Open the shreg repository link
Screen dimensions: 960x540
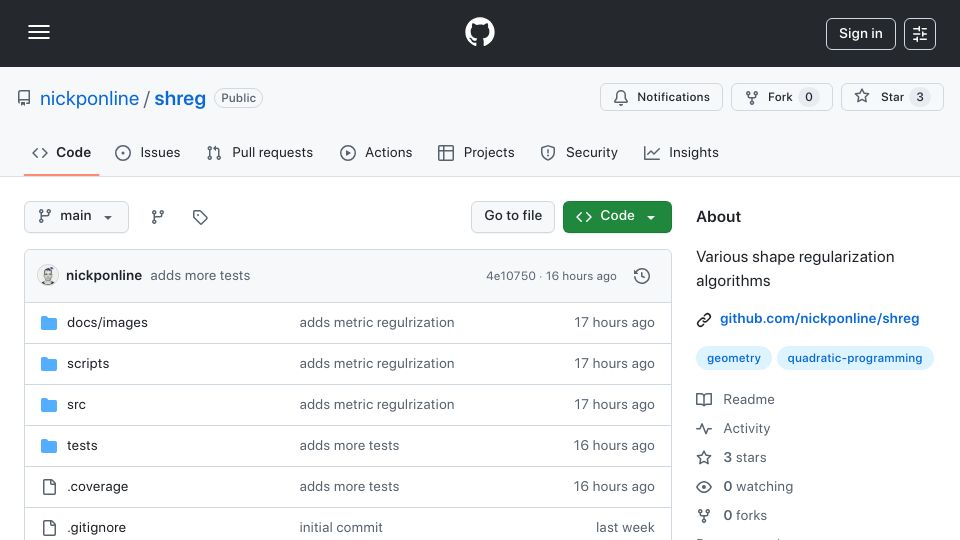[x=179, y=98]
